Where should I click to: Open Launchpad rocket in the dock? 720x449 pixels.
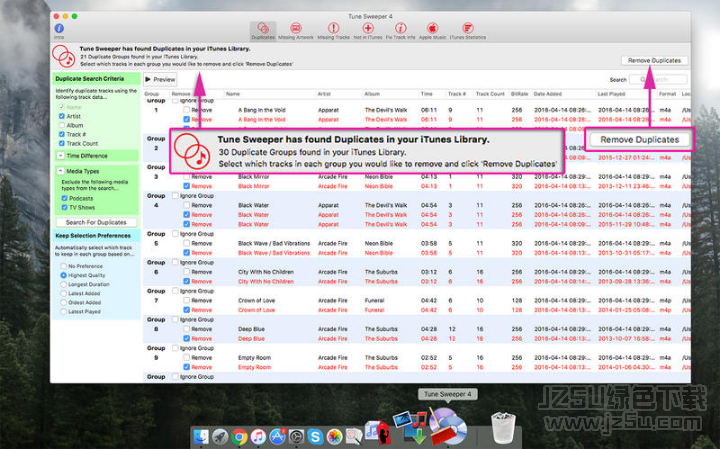coord(220,437)
